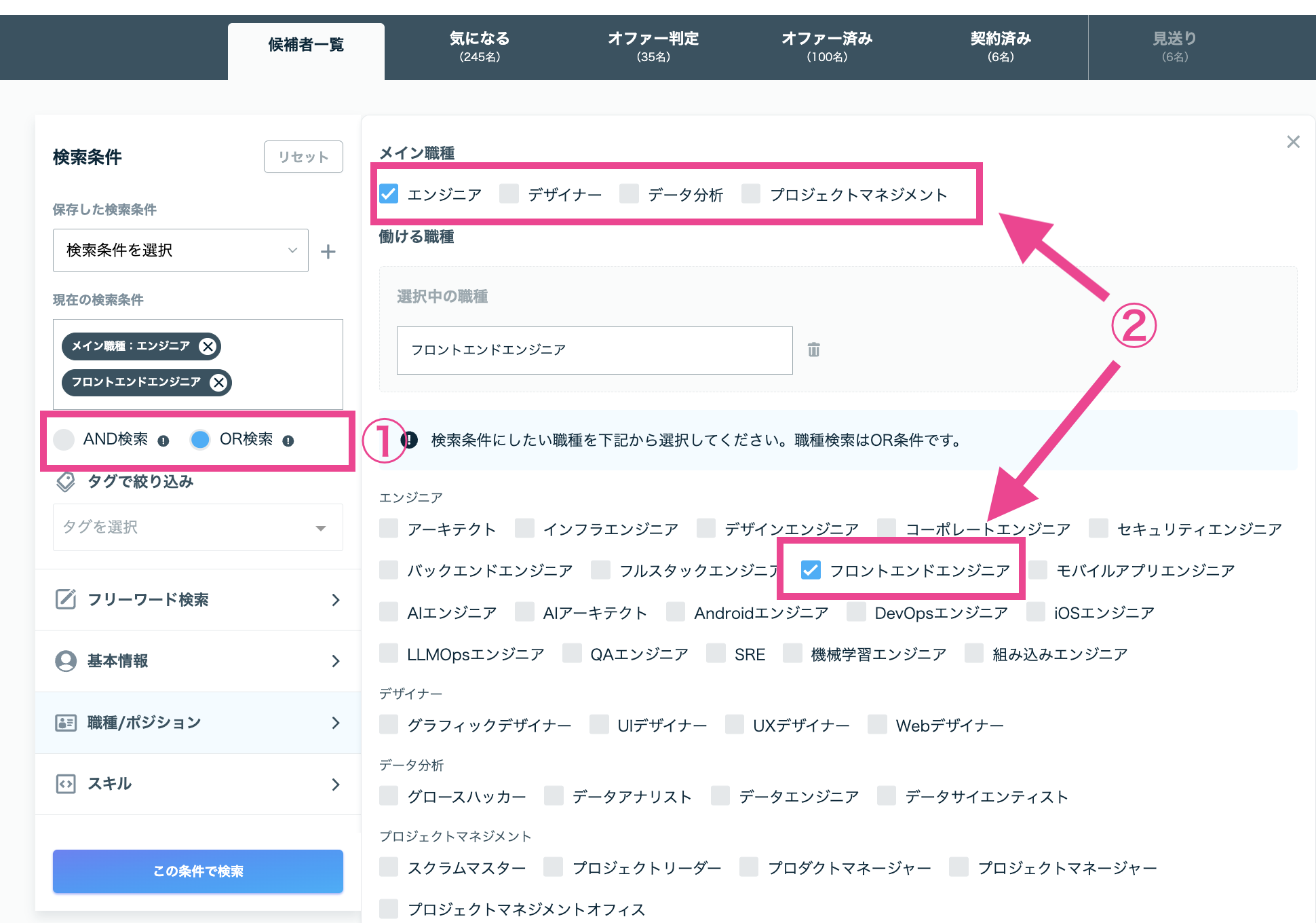Expand the 基本情報 section
The height and width of the screenshot is (923, 1316).
[198, 661]
